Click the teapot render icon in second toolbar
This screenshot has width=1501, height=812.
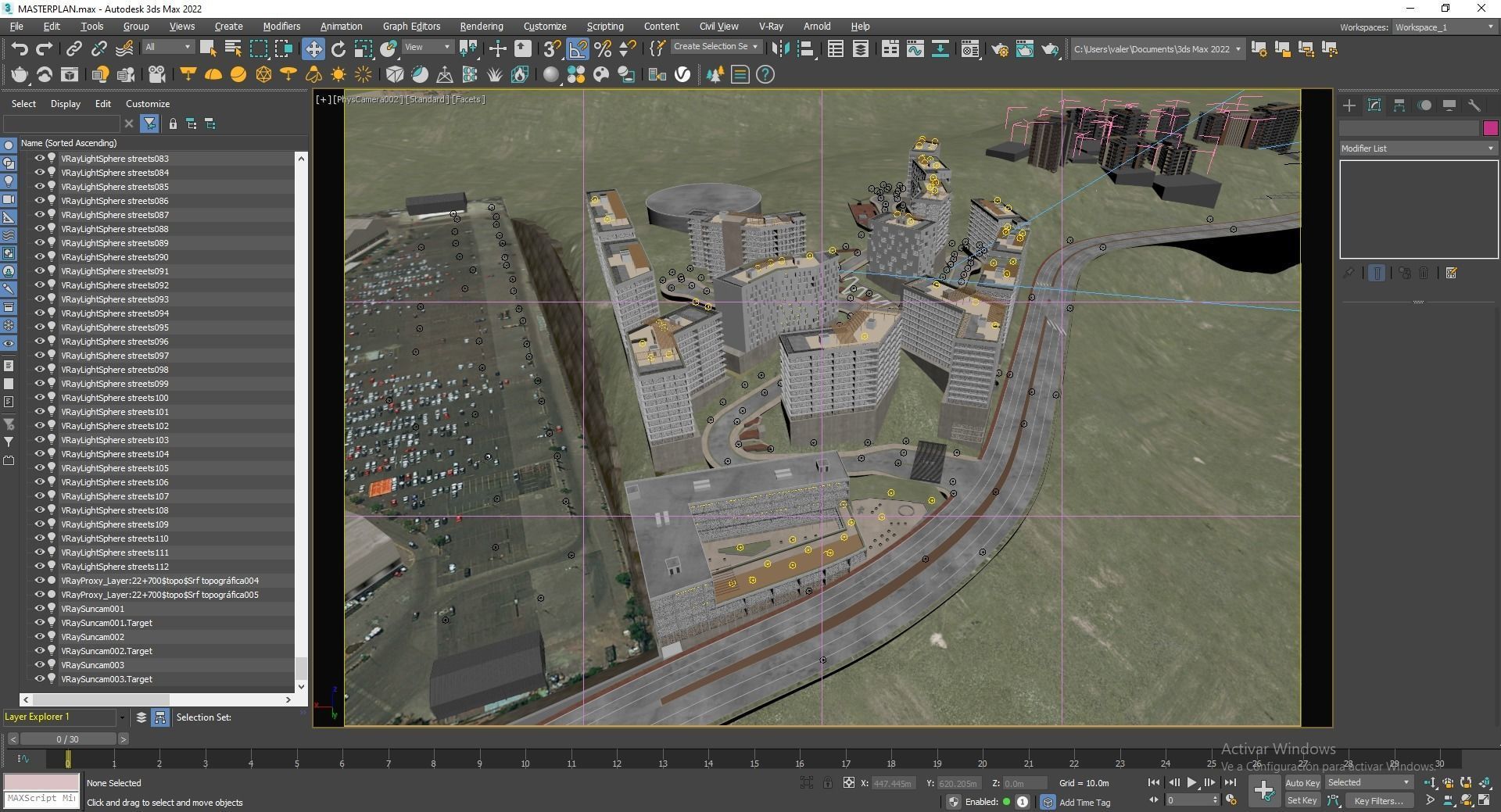click(x=20, y=74)
